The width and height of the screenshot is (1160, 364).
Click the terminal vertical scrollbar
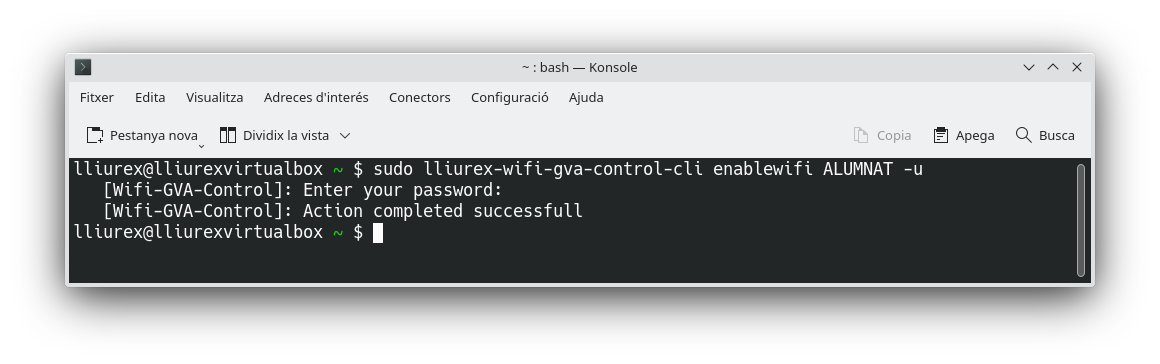point(1081,220)
